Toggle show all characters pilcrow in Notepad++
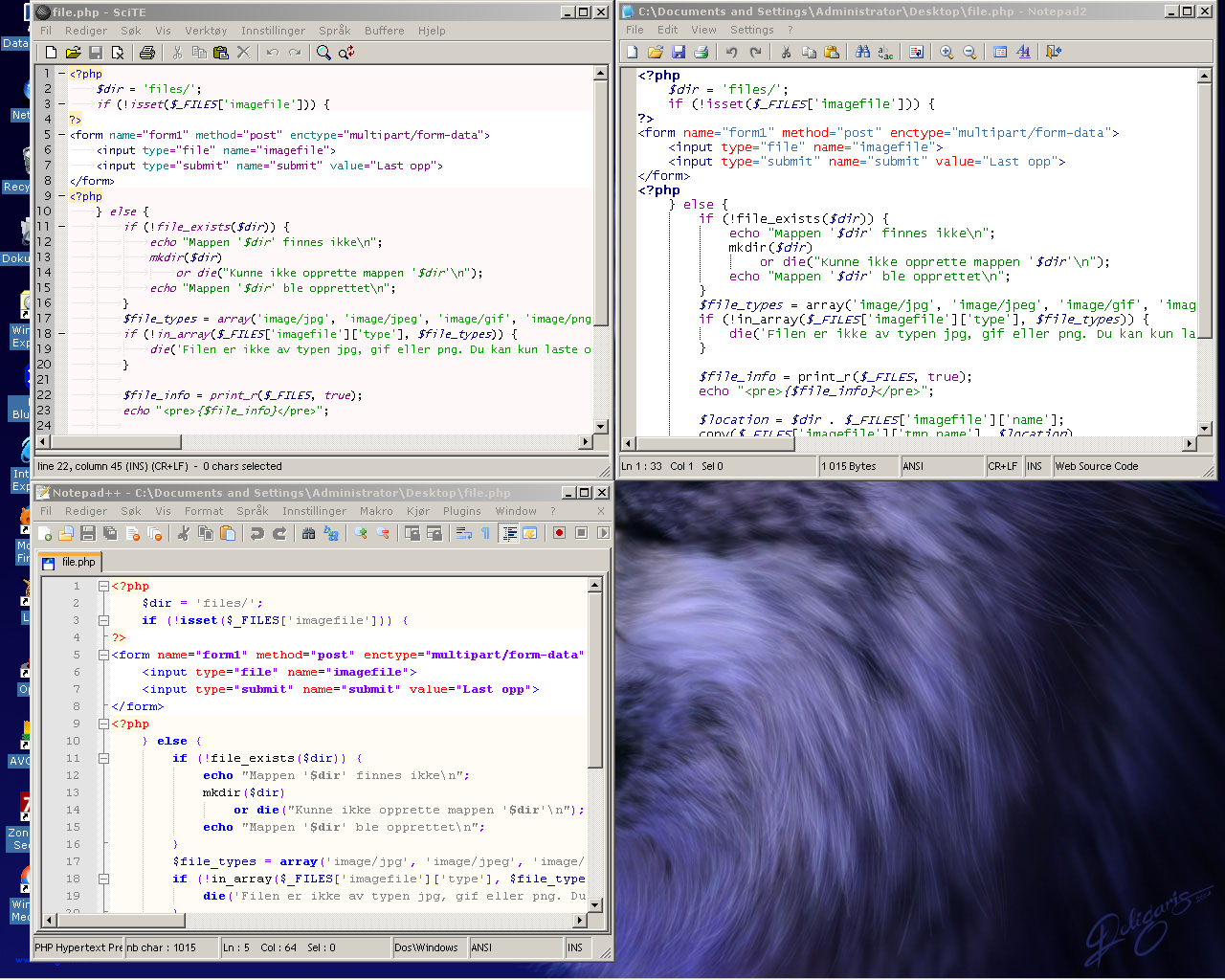This screenshot has width=1225, height=980. pyautogui.click(x=485, y=533)
